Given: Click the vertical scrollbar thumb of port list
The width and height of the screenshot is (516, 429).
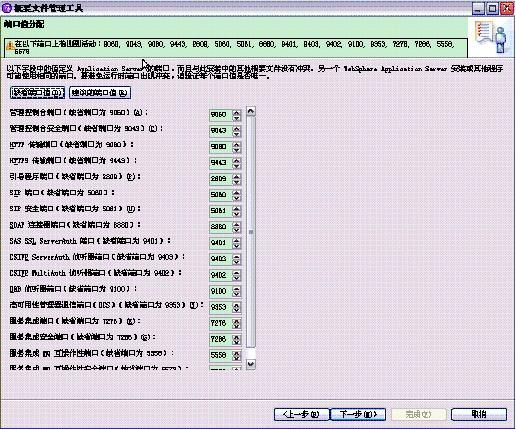Looking at the screenshot, I should click(251, 232).
